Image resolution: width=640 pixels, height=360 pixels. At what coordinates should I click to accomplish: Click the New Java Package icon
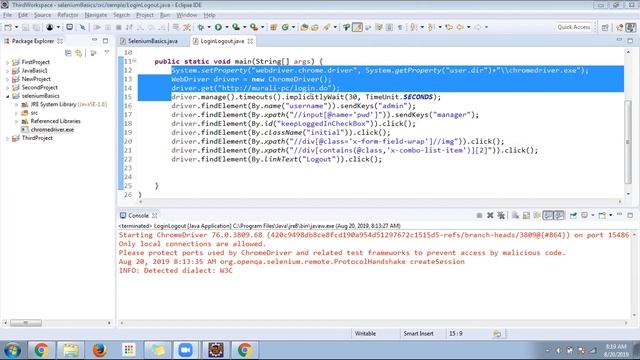point(273,27)
